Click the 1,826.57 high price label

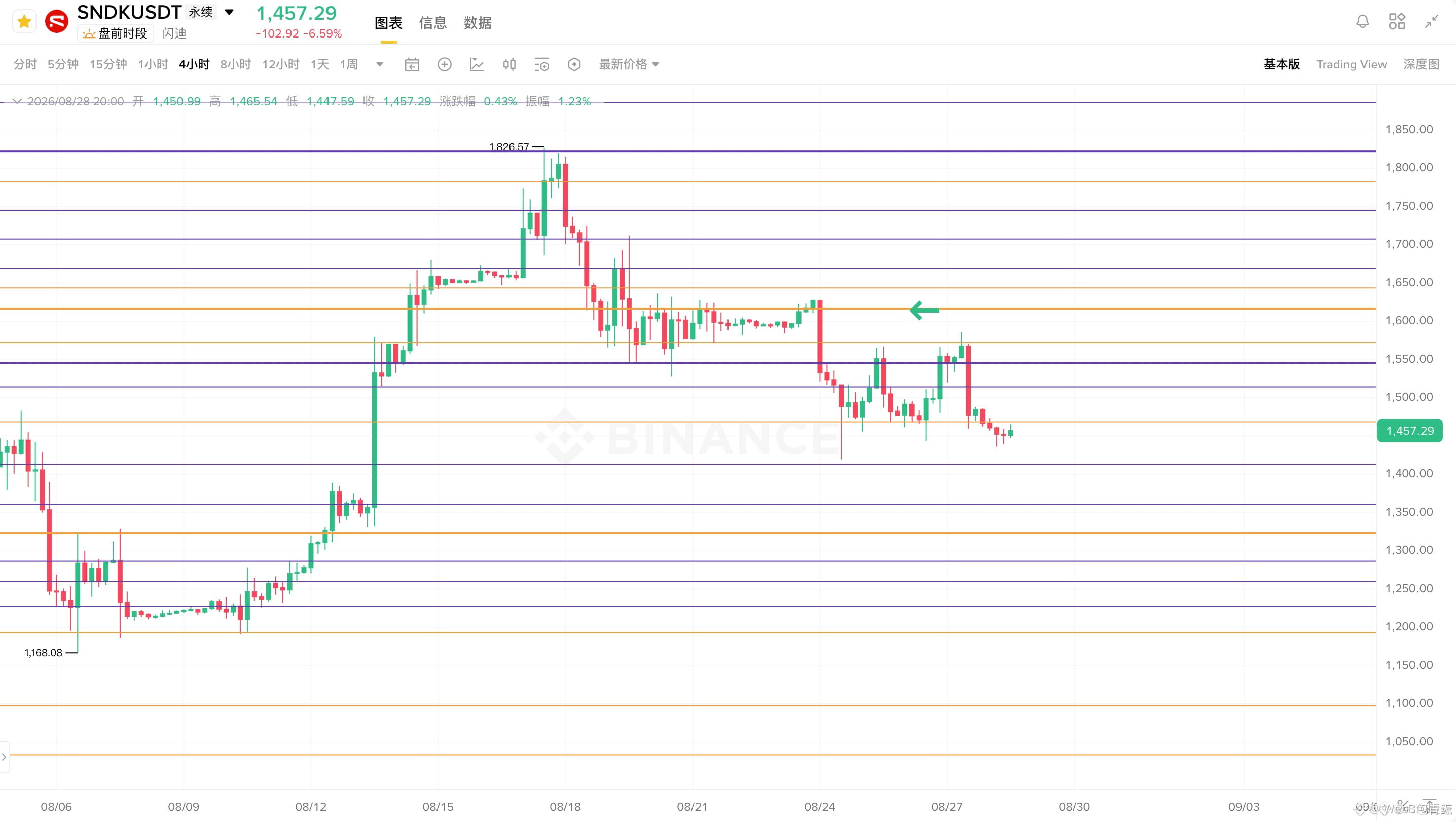[x=508, y=147]
